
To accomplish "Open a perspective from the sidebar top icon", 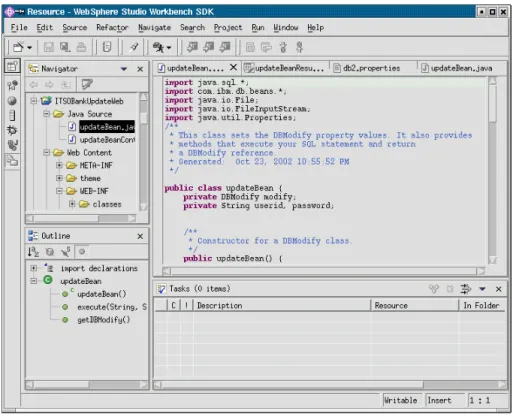I will (12, 66).
